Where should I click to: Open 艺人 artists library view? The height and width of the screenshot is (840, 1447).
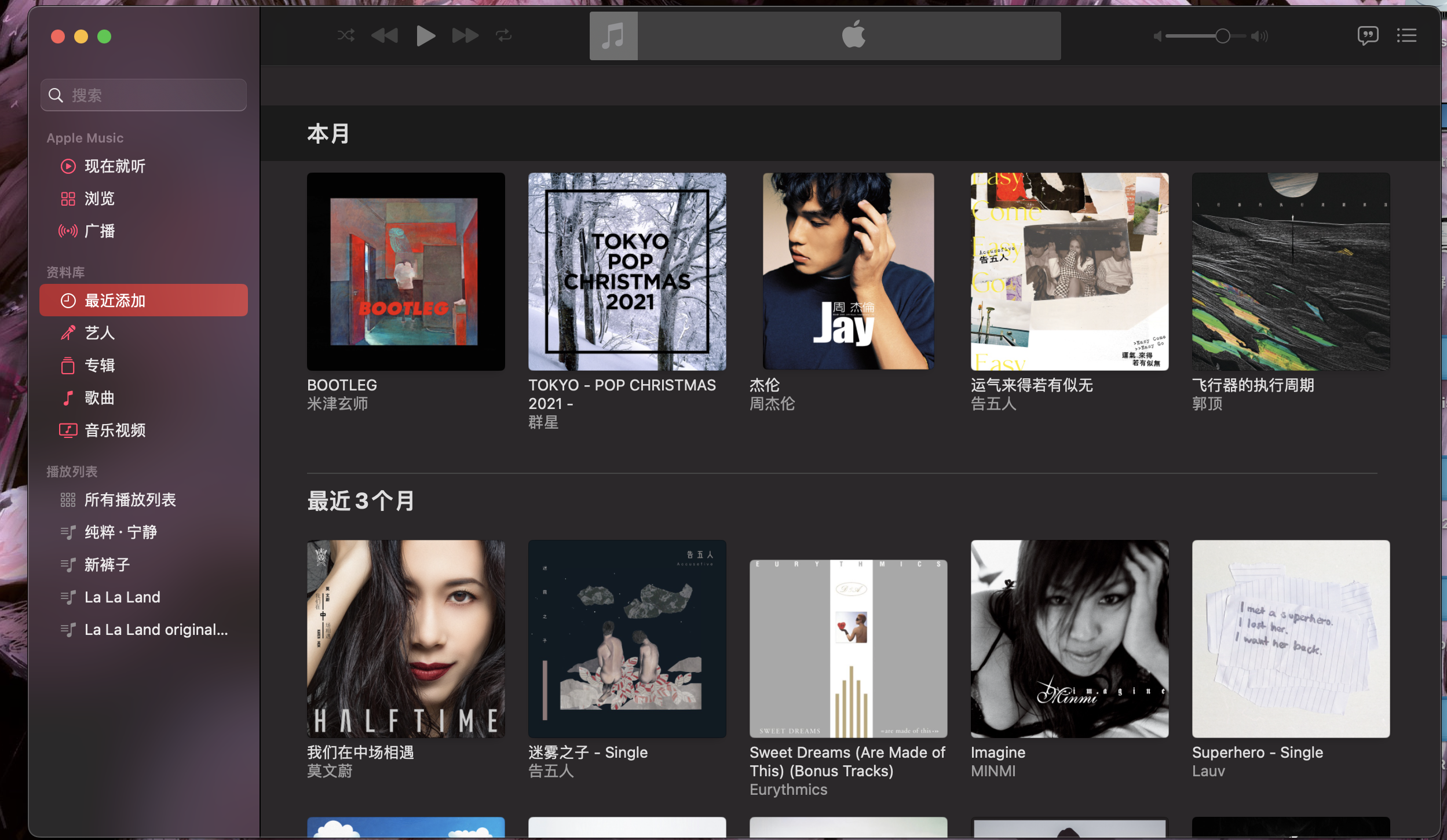100,333
